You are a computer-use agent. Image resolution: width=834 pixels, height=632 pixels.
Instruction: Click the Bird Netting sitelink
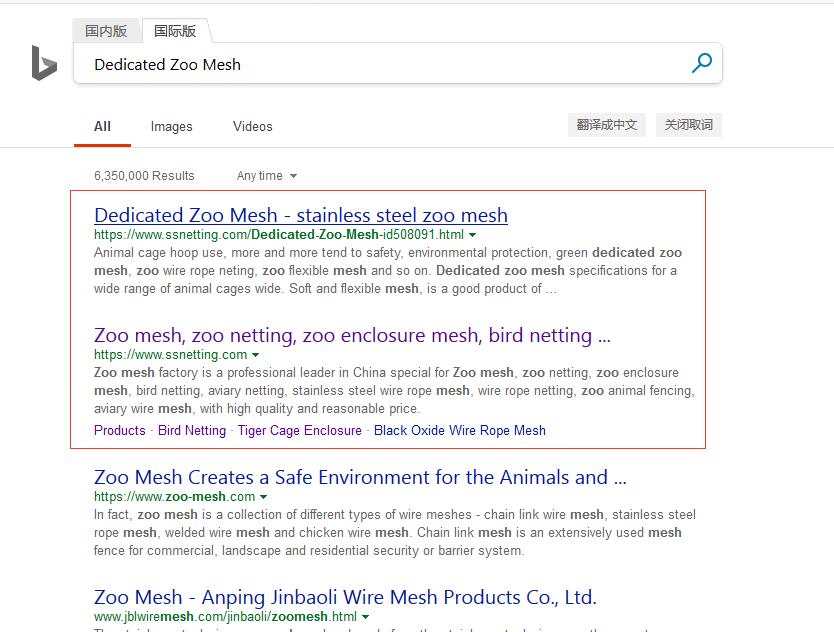tap(192, 430)
